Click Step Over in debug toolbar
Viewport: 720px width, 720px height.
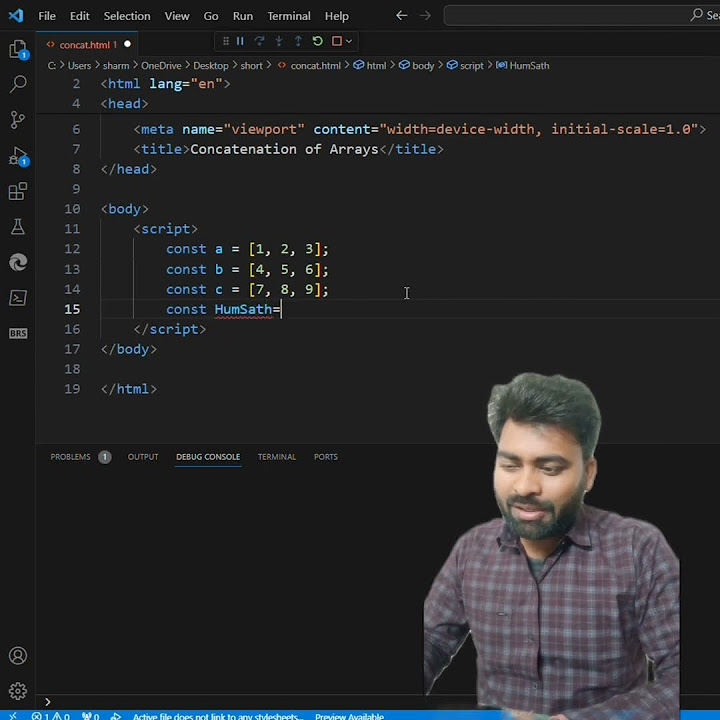tap(259, 41)
